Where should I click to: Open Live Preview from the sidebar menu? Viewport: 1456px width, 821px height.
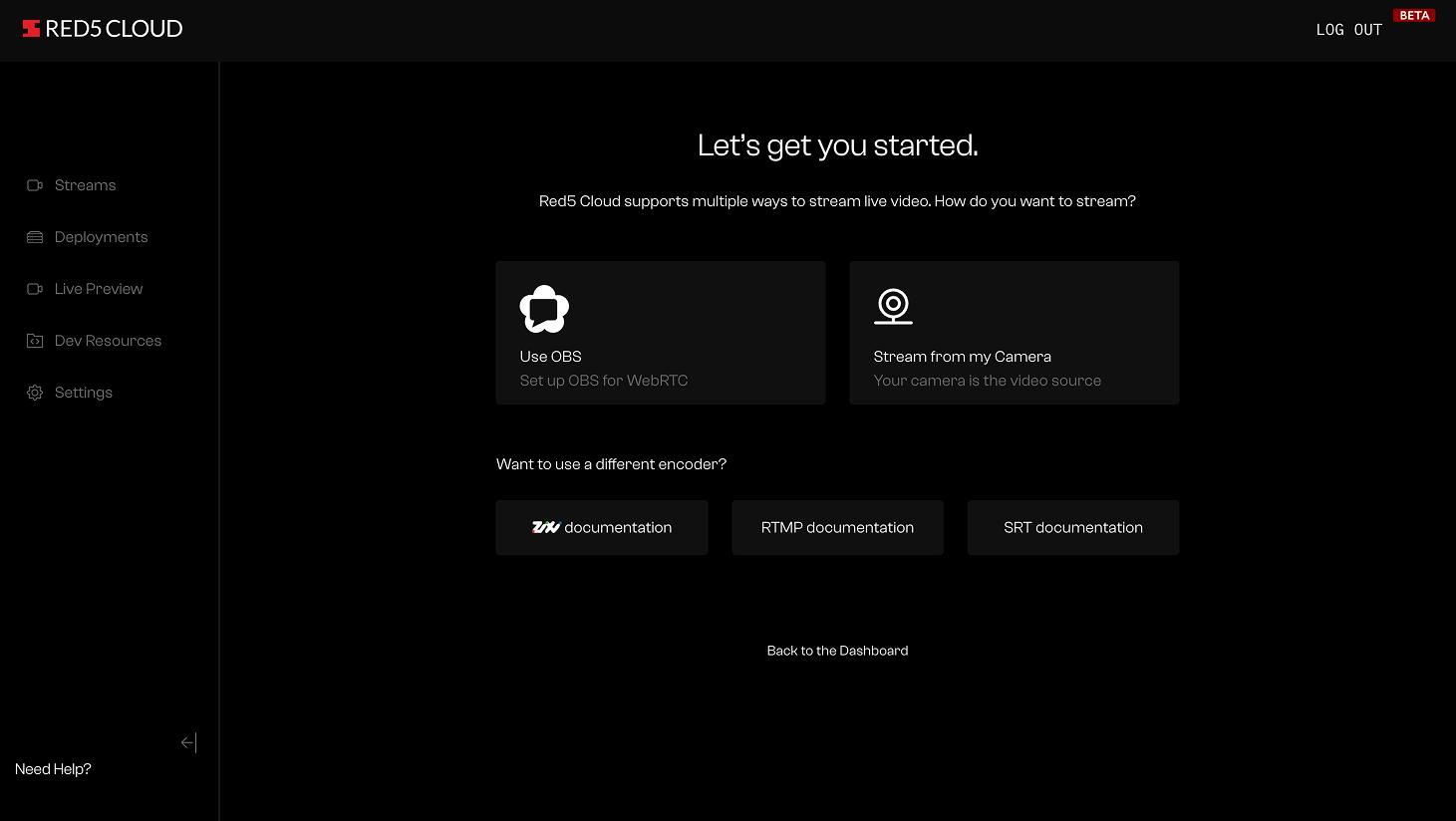99,289
